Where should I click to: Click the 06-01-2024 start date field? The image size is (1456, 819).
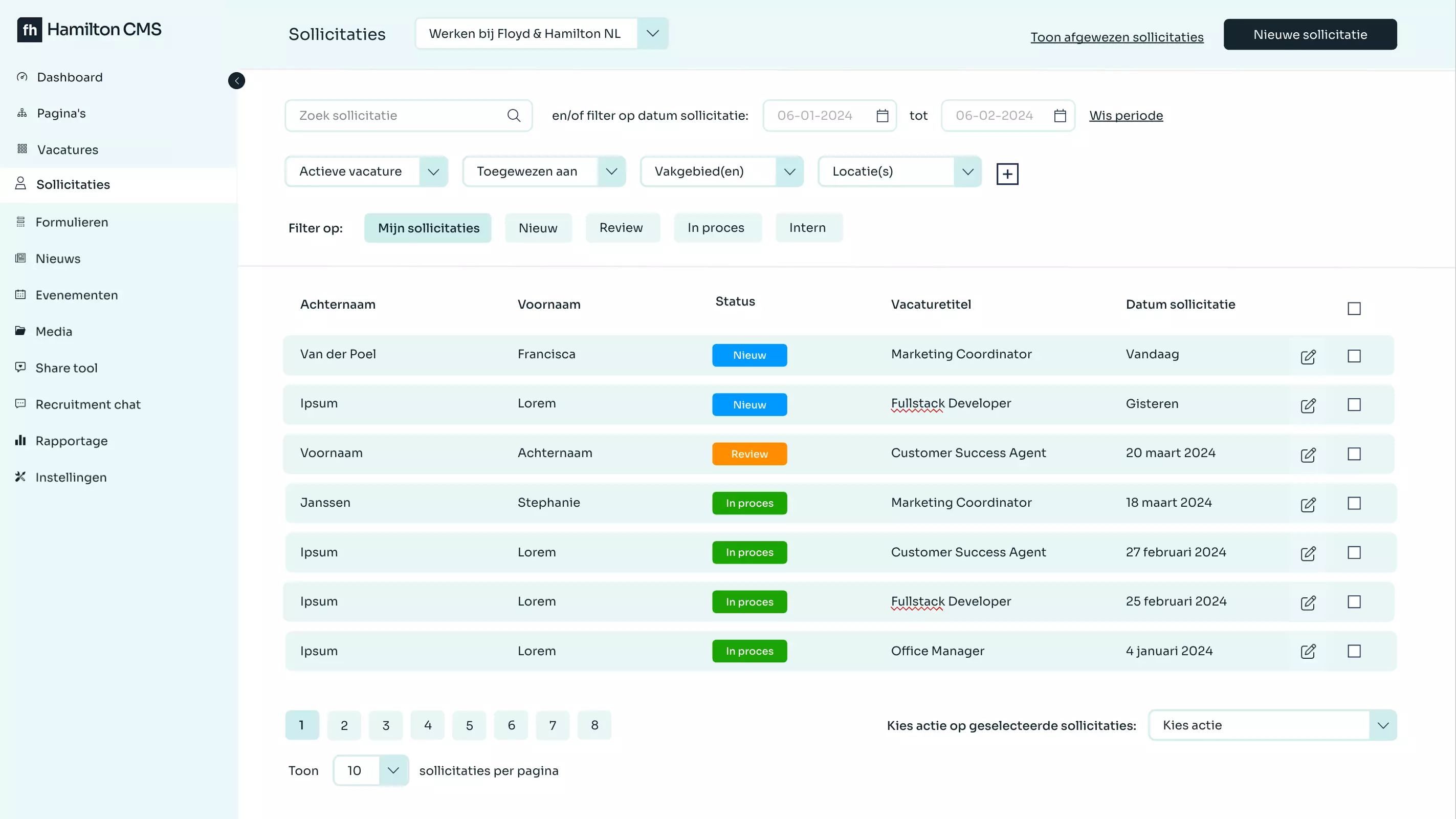point(829,115)
